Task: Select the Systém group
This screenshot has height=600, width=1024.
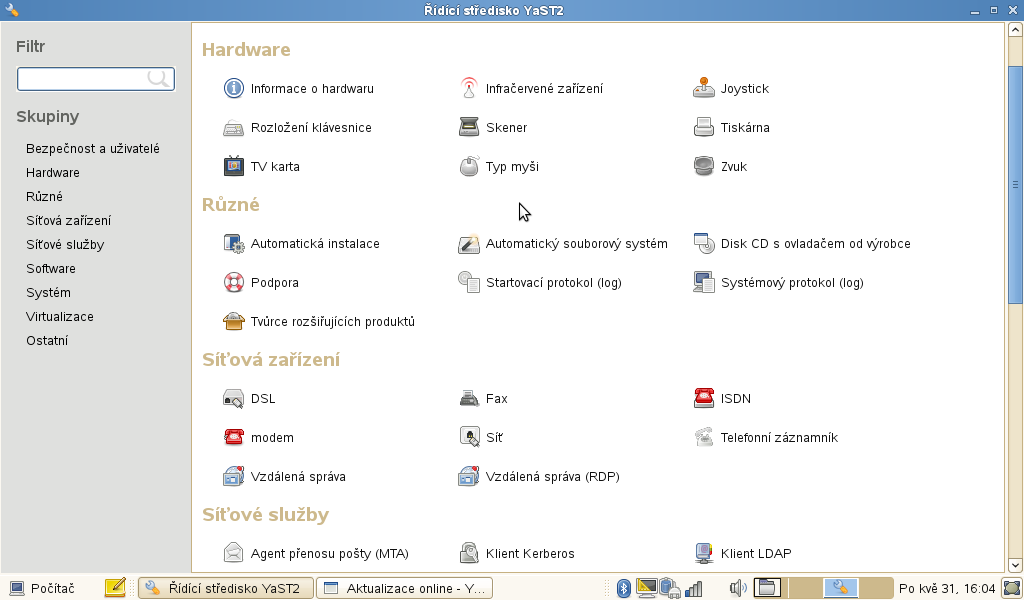Action: click(x=48, y=292)
